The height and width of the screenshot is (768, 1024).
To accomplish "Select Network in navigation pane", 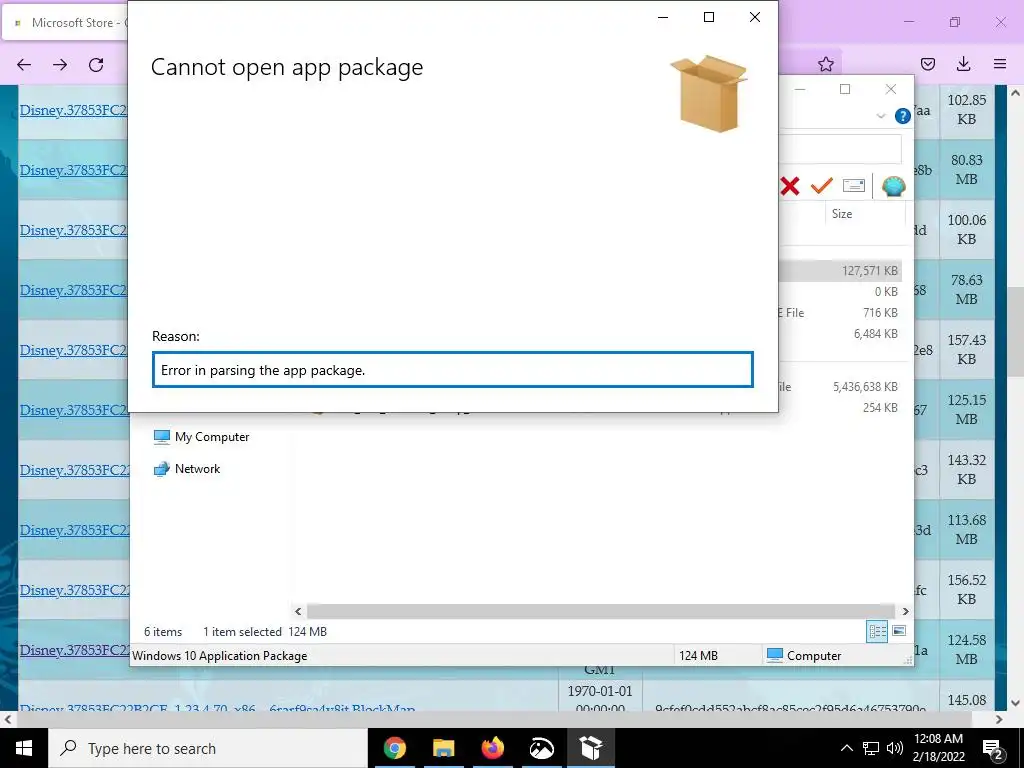I will 187,469.
